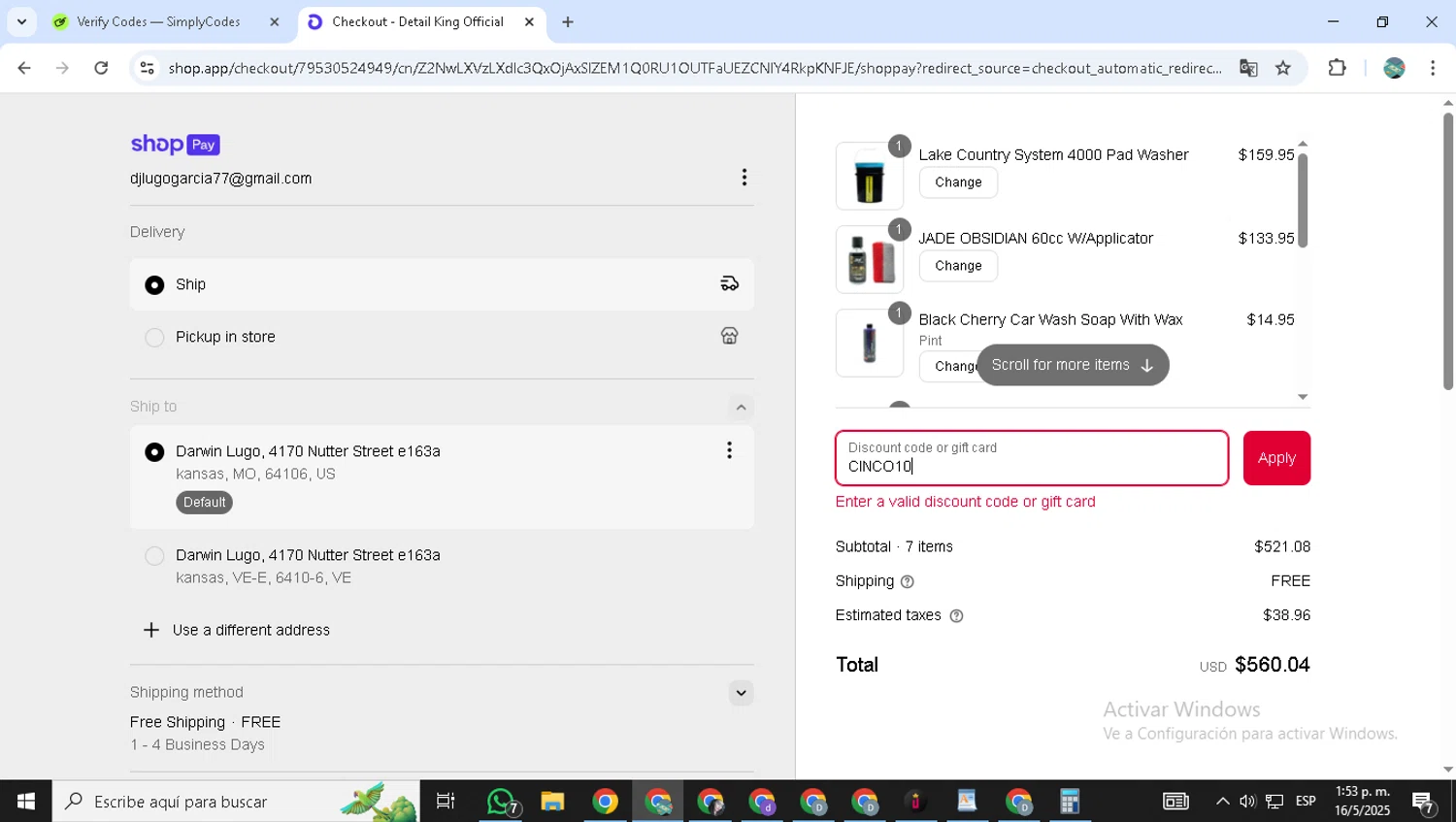1456x822 pixels.
Task: Open Windows Start menu
Action: coord(26,802)
